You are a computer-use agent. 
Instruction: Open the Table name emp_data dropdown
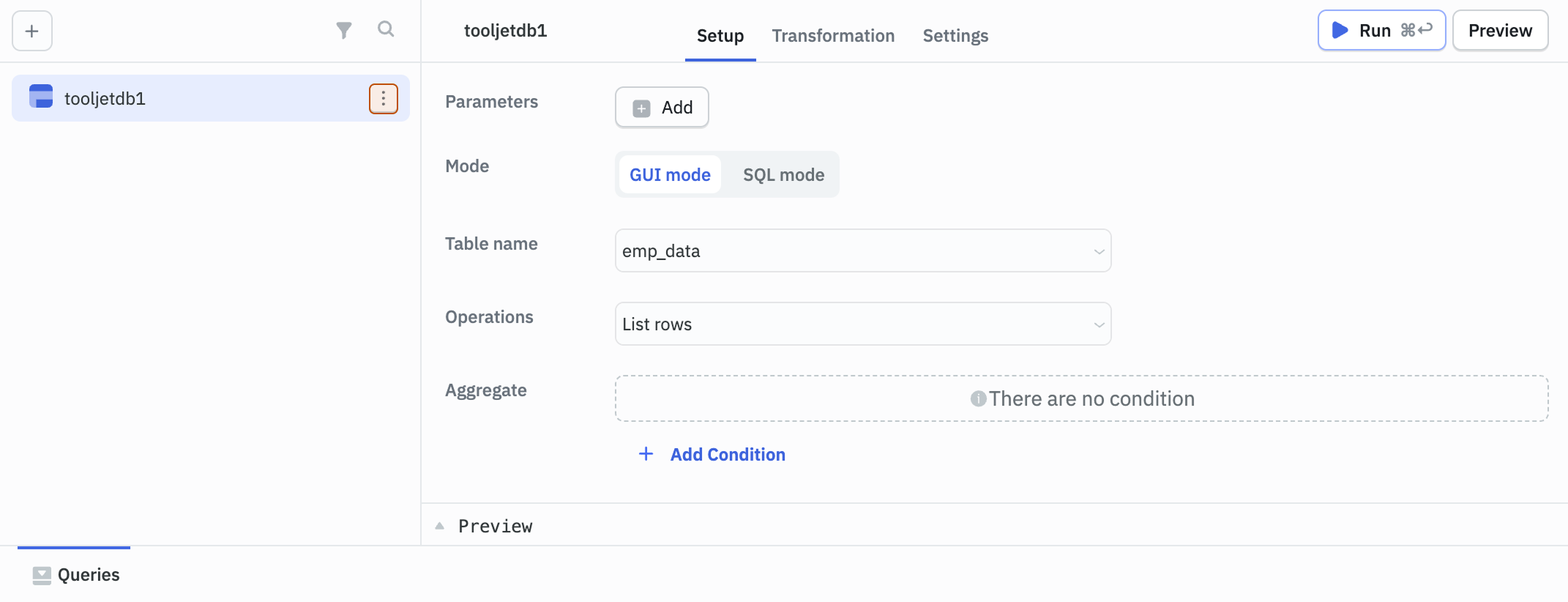pos(863,250)
